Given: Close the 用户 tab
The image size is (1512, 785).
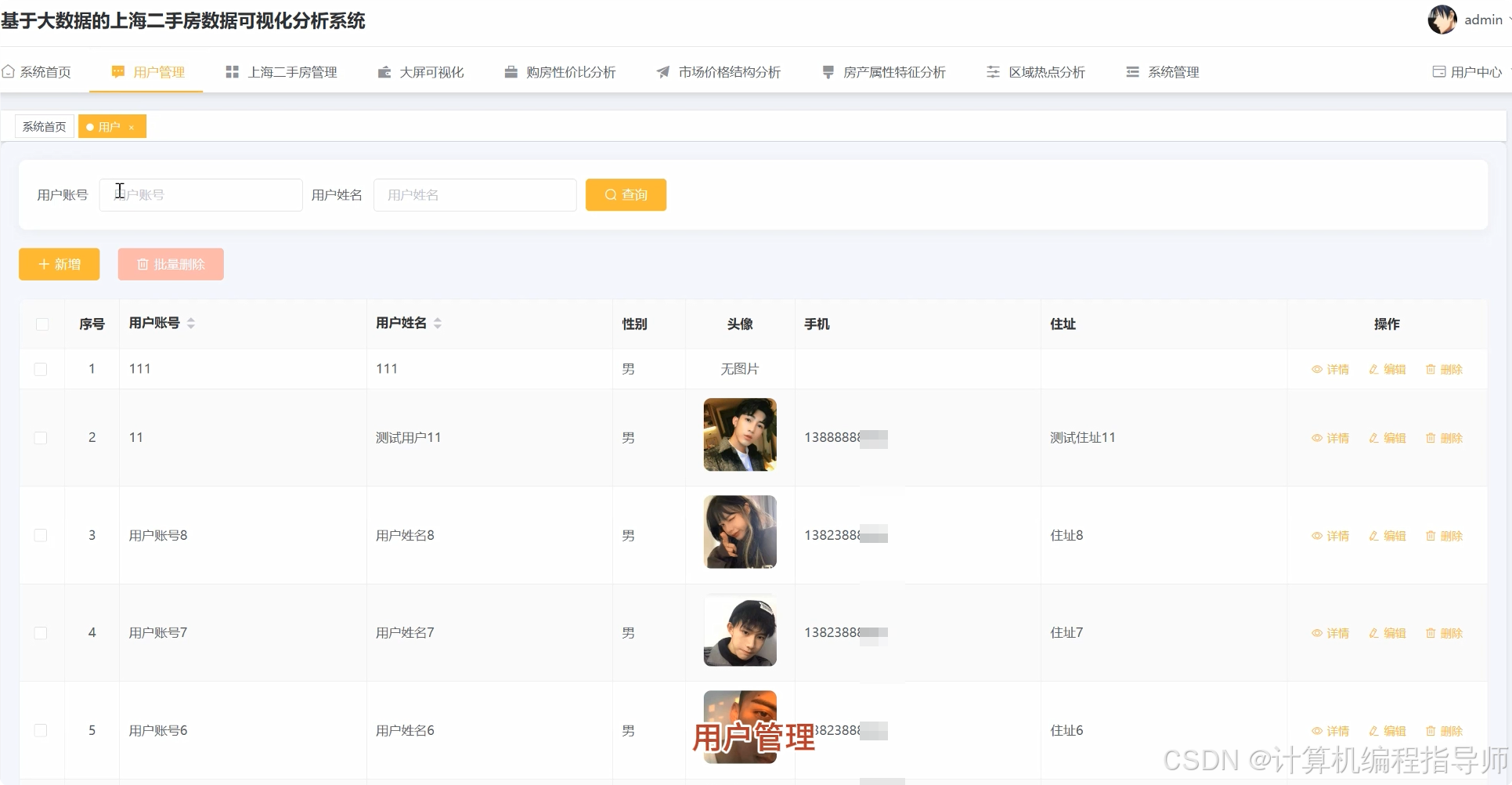Looking at the screenshot, I should pyautogui.click(x=132, y=127).
